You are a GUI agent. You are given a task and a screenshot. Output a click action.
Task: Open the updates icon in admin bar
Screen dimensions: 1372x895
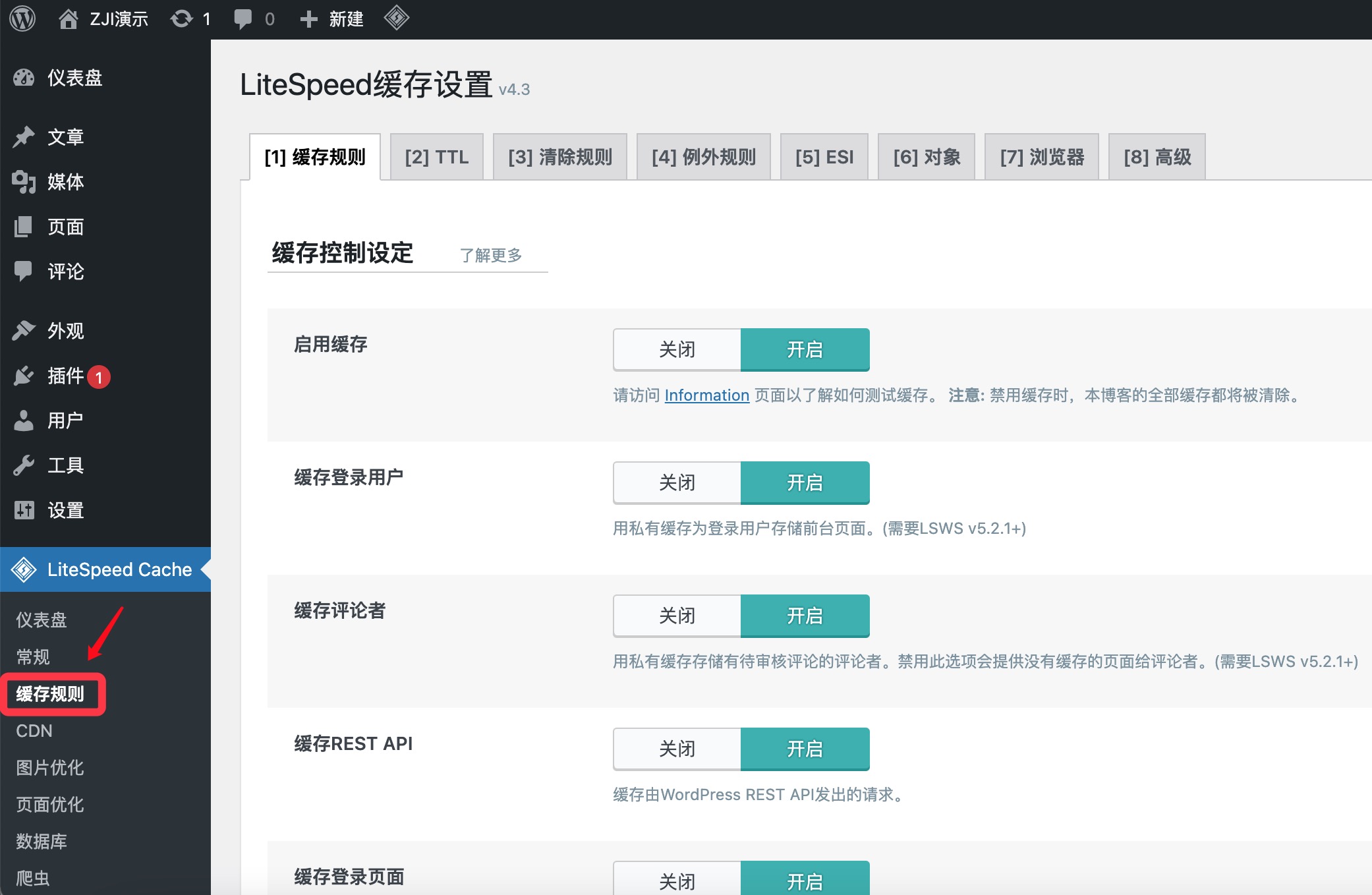coord(182,18)
